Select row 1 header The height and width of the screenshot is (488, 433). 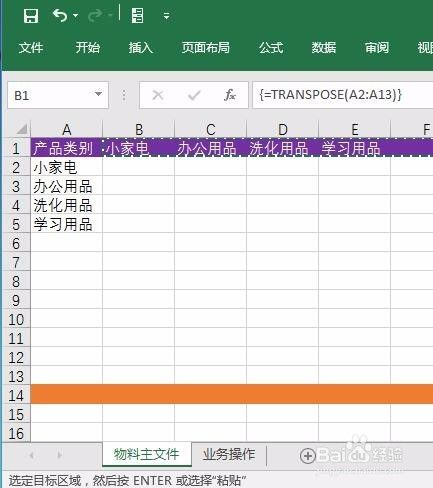tap(16, 148)
